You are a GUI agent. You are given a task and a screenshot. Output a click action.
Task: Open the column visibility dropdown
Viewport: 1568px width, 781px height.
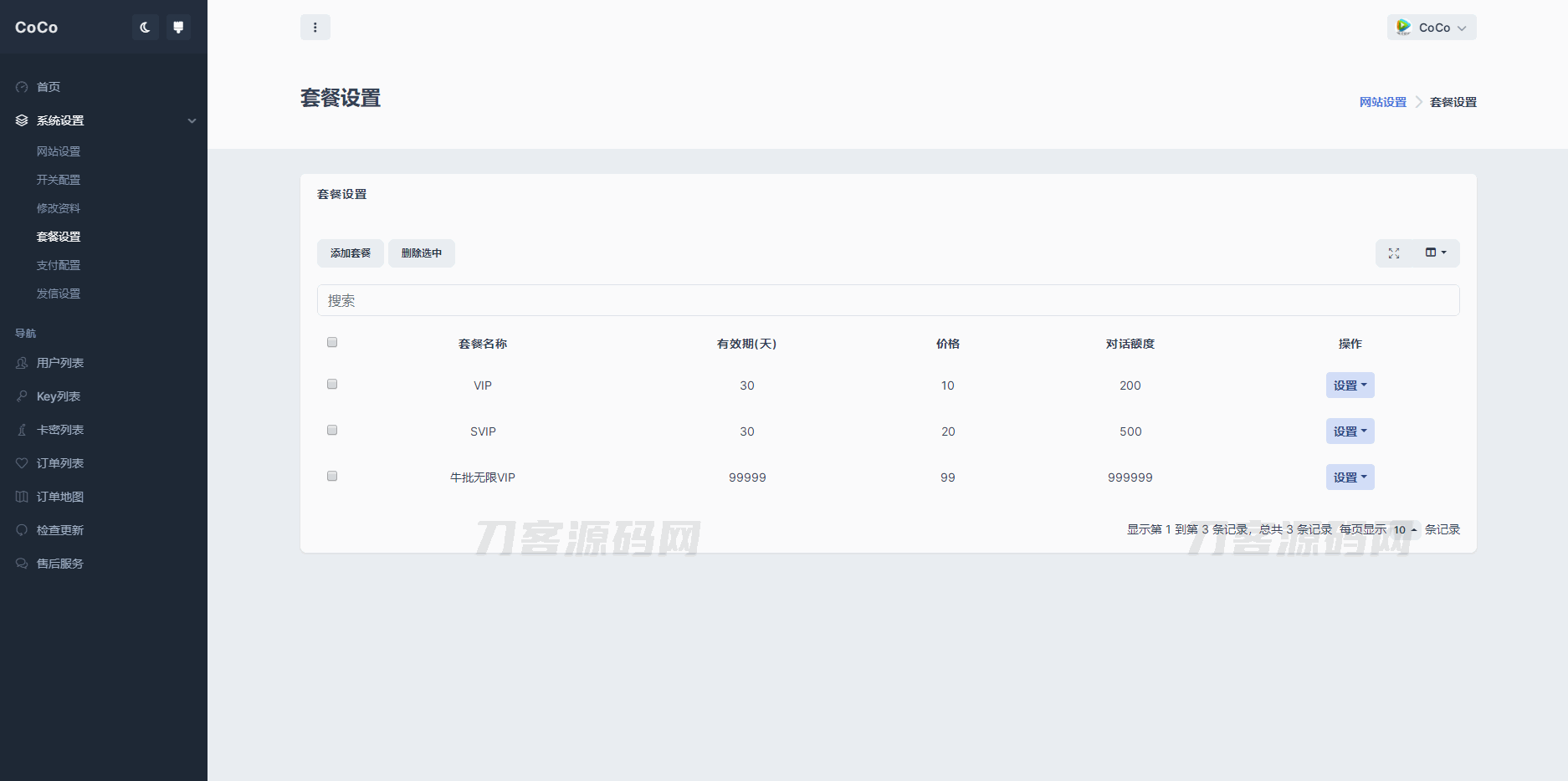(x=1436, y=253)
